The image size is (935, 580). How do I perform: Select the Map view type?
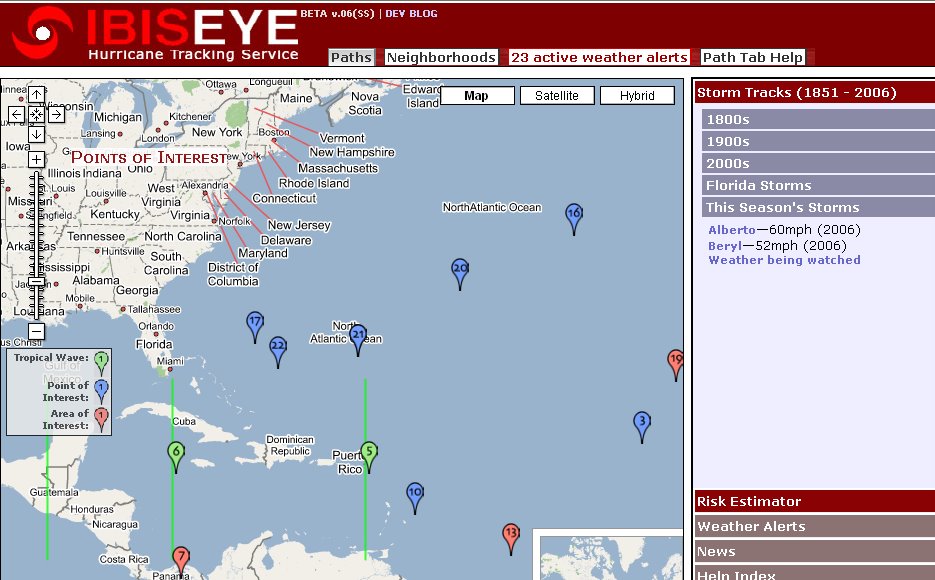[x=476, y=96]
